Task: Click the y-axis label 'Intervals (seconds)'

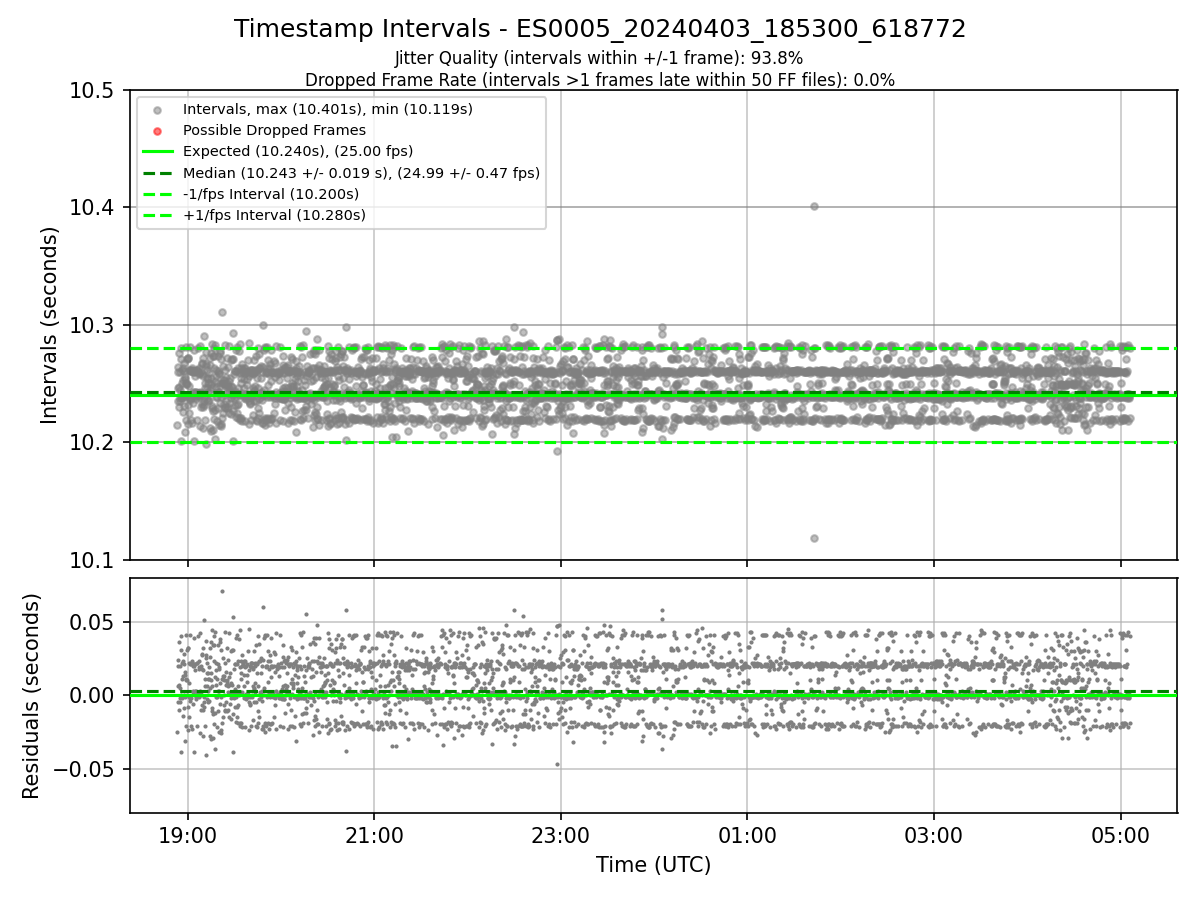Action: coord(50,325)
